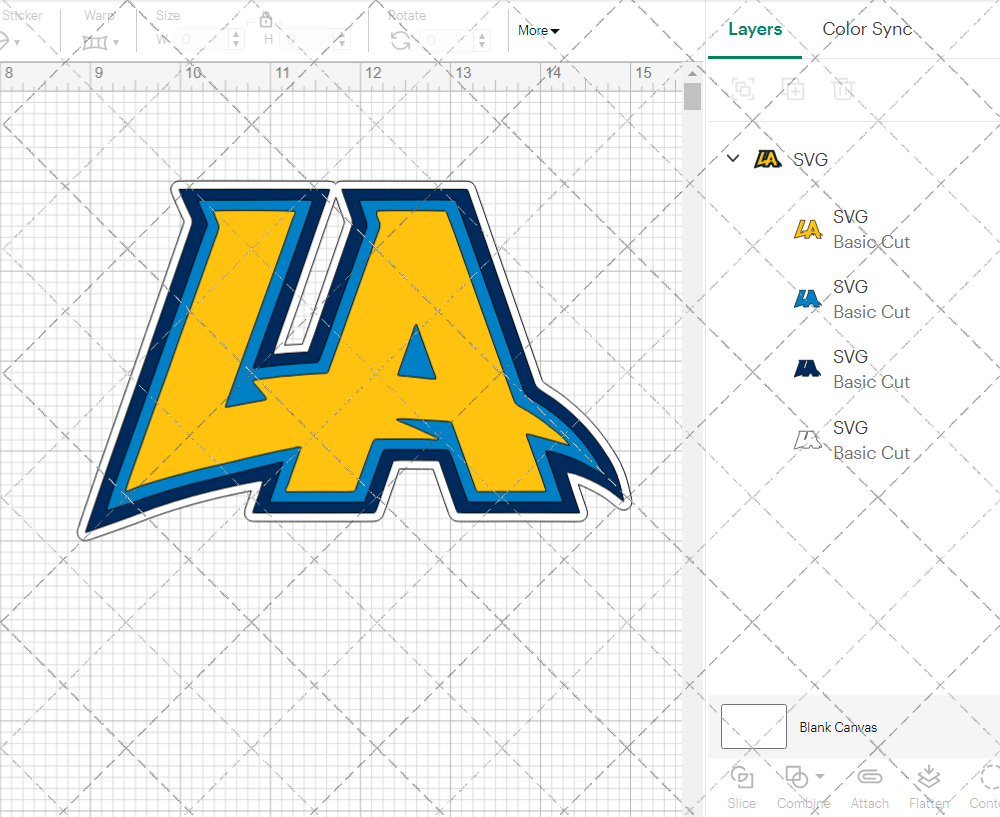Screen dimensions: 1000x817
Task: Click the Contour tool
Action: [x=985, y=787]
